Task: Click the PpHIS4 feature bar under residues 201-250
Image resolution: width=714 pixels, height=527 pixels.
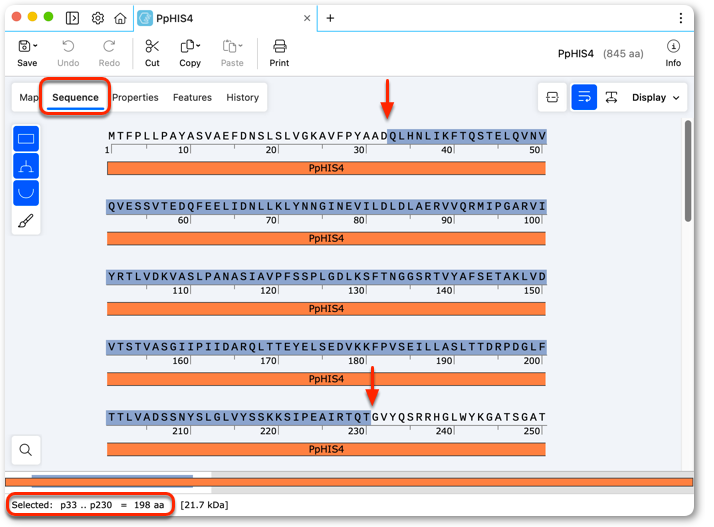Action: click(326, 449)
